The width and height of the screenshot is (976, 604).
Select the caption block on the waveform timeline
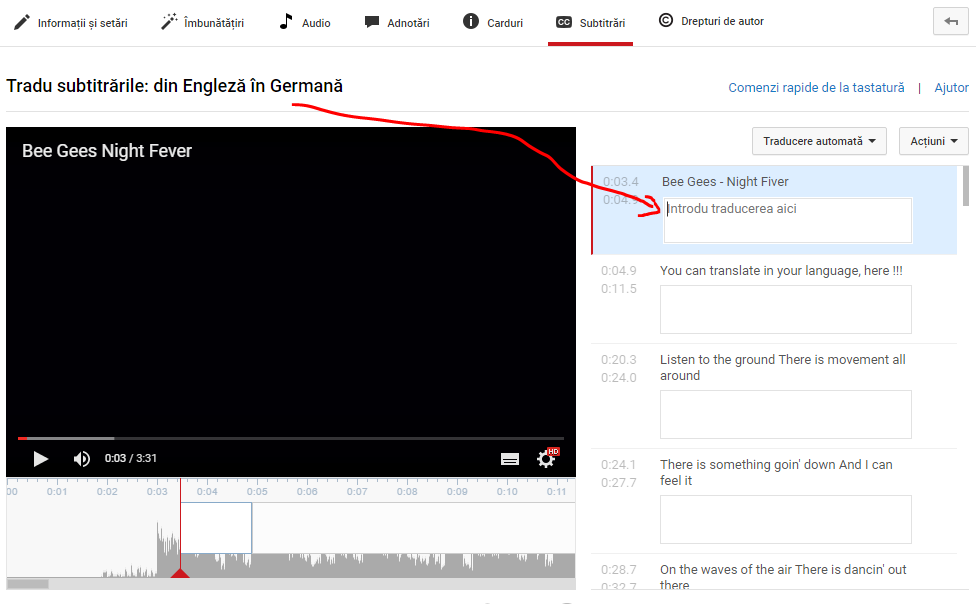(216, 528)
